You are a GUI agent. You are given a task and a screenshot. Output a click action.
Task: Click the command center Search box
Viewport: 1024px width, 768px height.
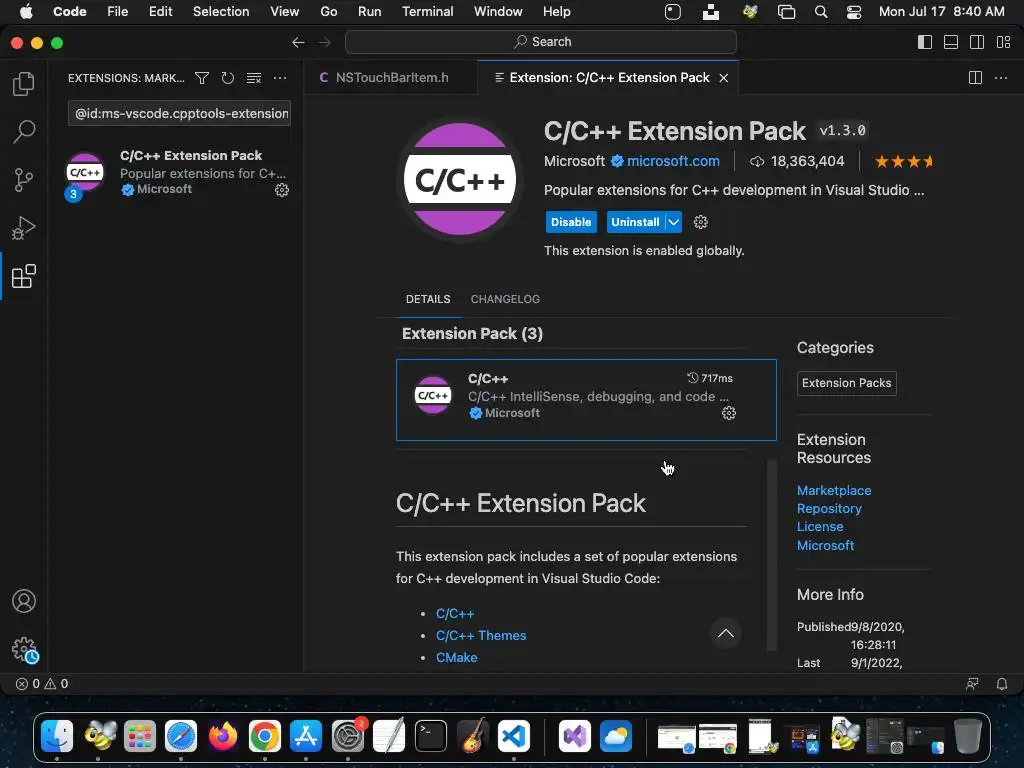(541, 42)
